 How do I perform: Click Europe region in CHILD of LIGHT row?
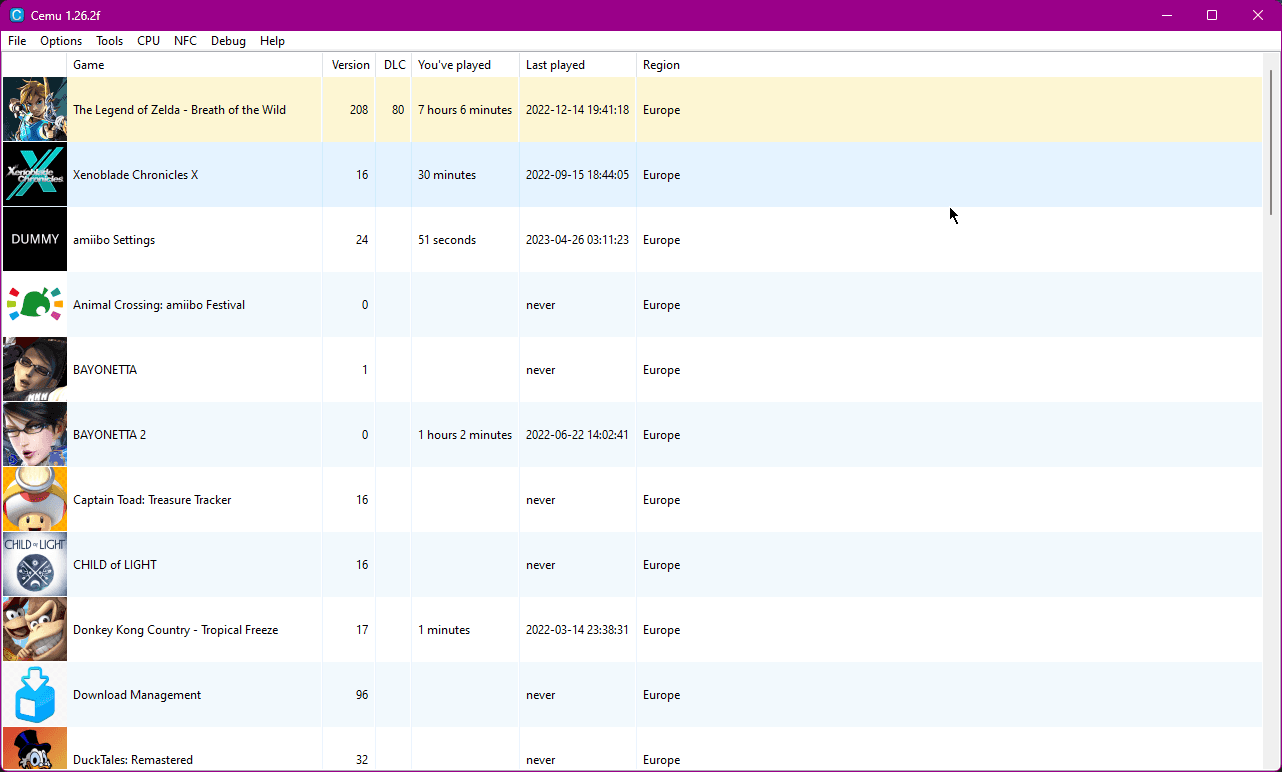click(x=661, y=565)
